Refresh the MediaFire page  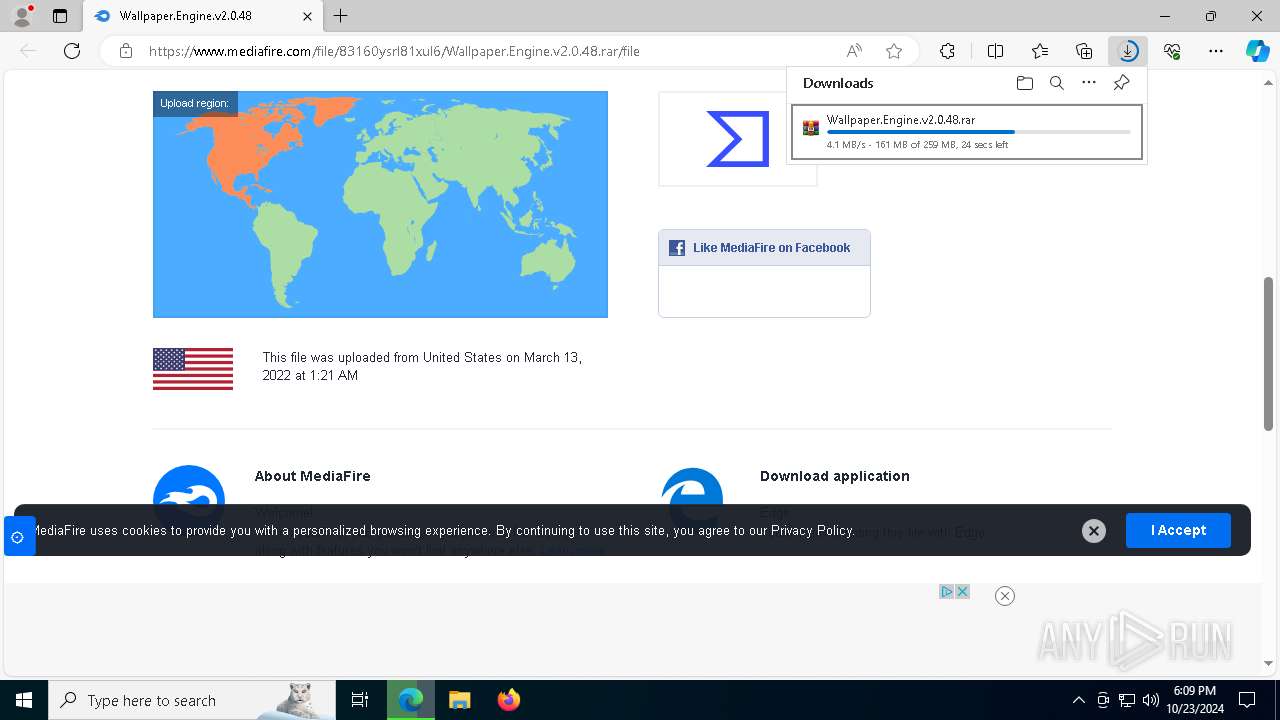72,51
